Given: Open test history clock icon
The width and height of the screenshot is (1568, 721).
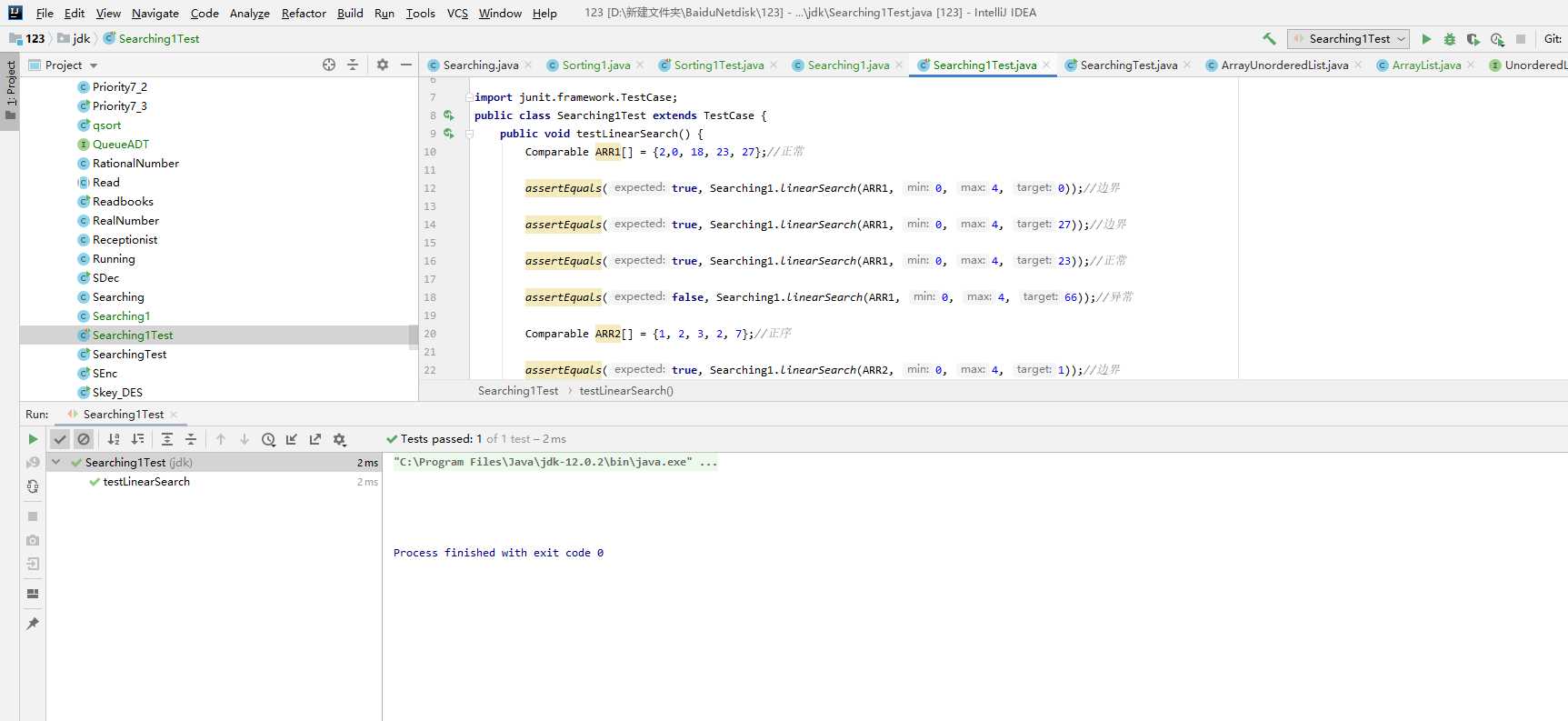Looking at the screenshot, I should coord(268,439).
